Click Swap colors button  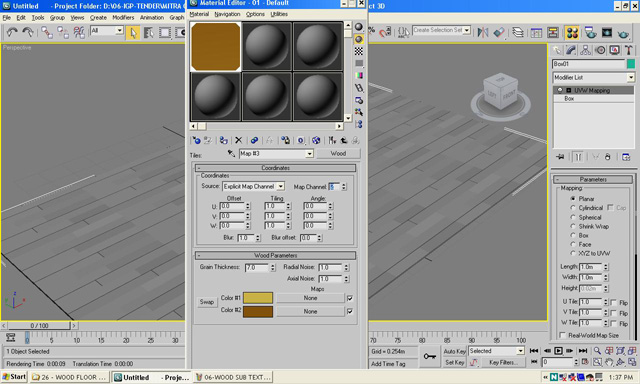click(207, 302)
